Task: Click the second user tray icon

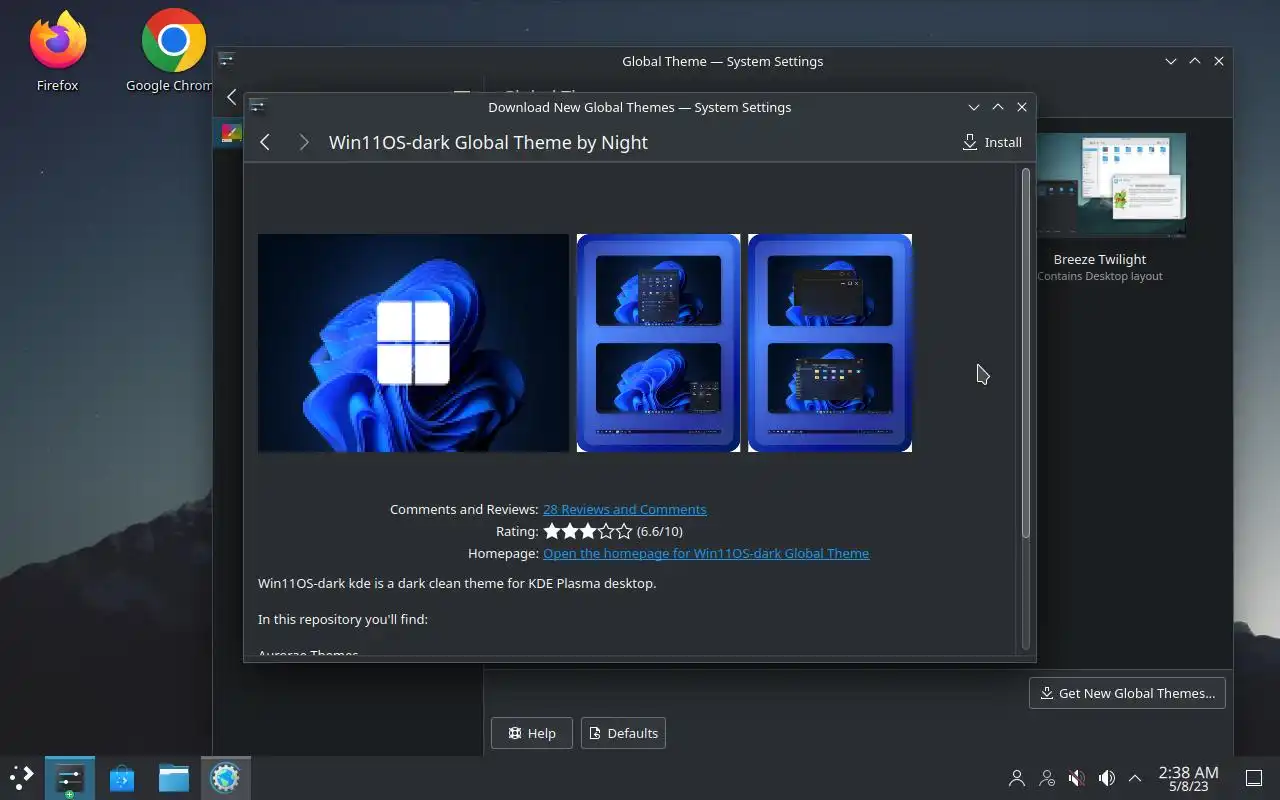Action: (x=1047, y=777)
